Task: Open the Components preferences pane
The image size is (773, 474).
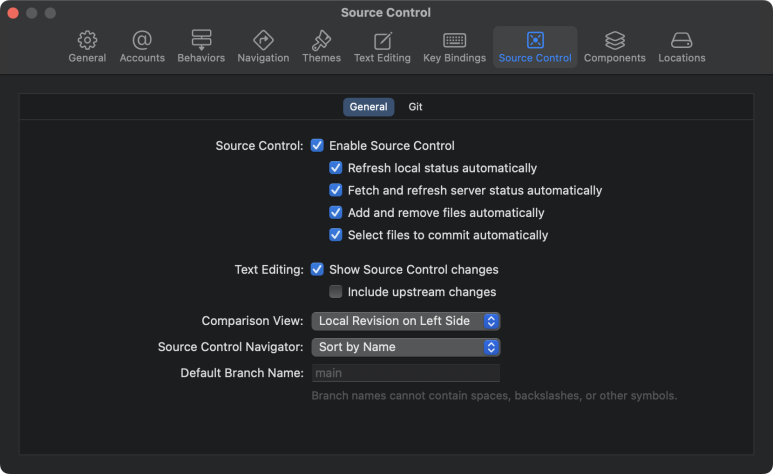Action: coord(614,47)
